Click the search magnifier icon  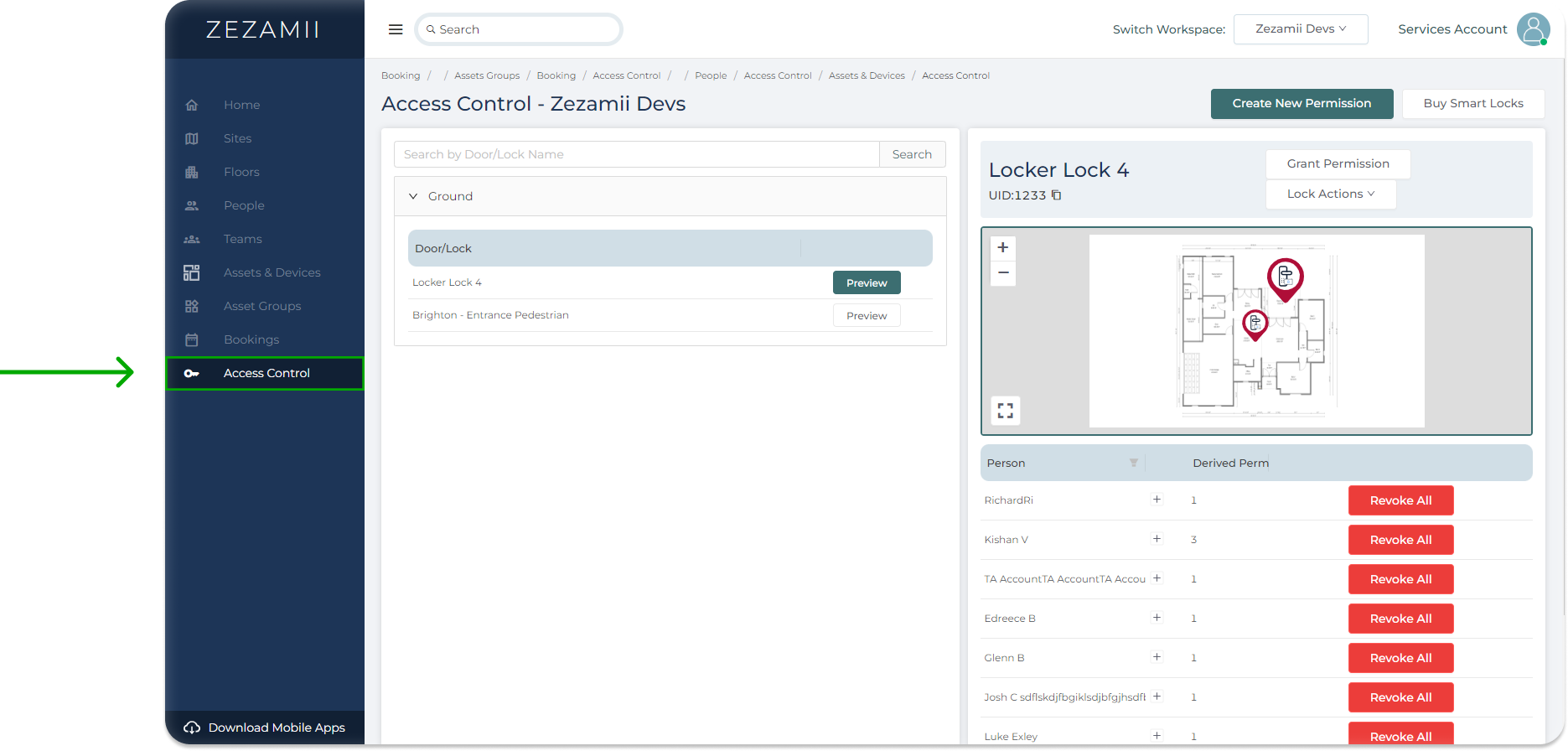coord(431,29)
